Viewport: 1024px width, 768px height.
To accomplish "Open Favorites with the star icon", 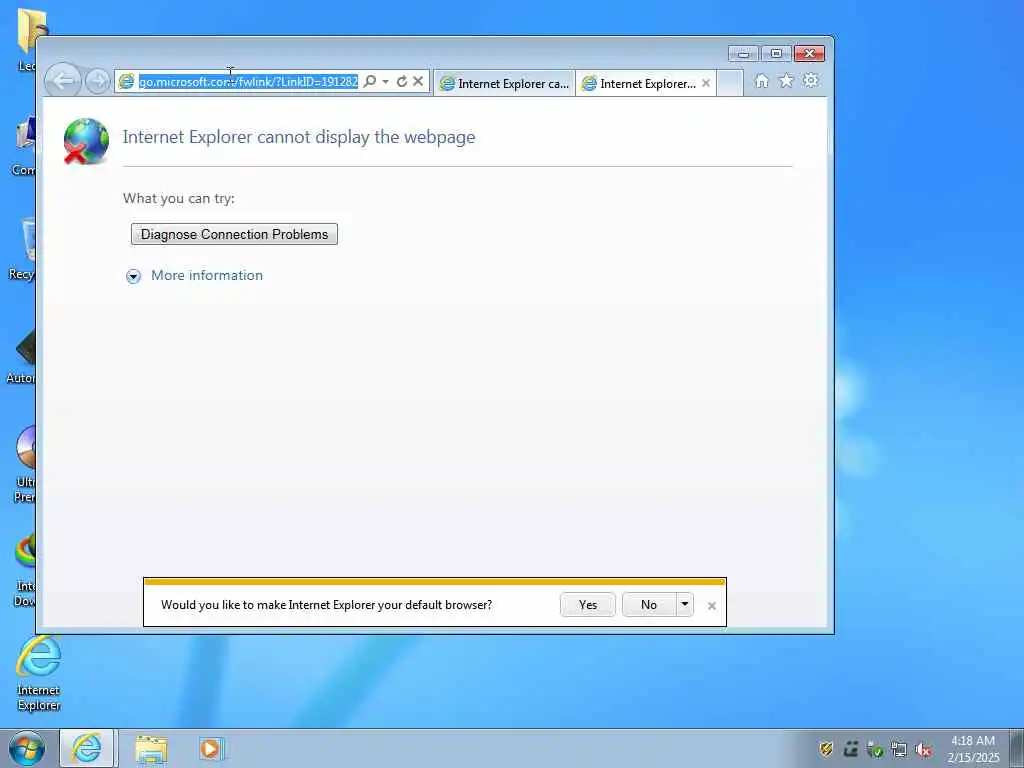I will (x=786, y=81).
